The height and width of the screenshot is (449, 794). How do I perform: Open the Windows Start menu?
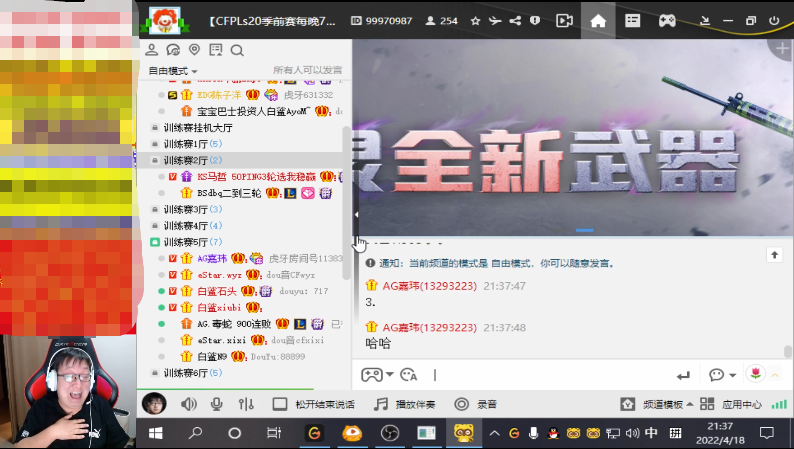click(155, 433)
